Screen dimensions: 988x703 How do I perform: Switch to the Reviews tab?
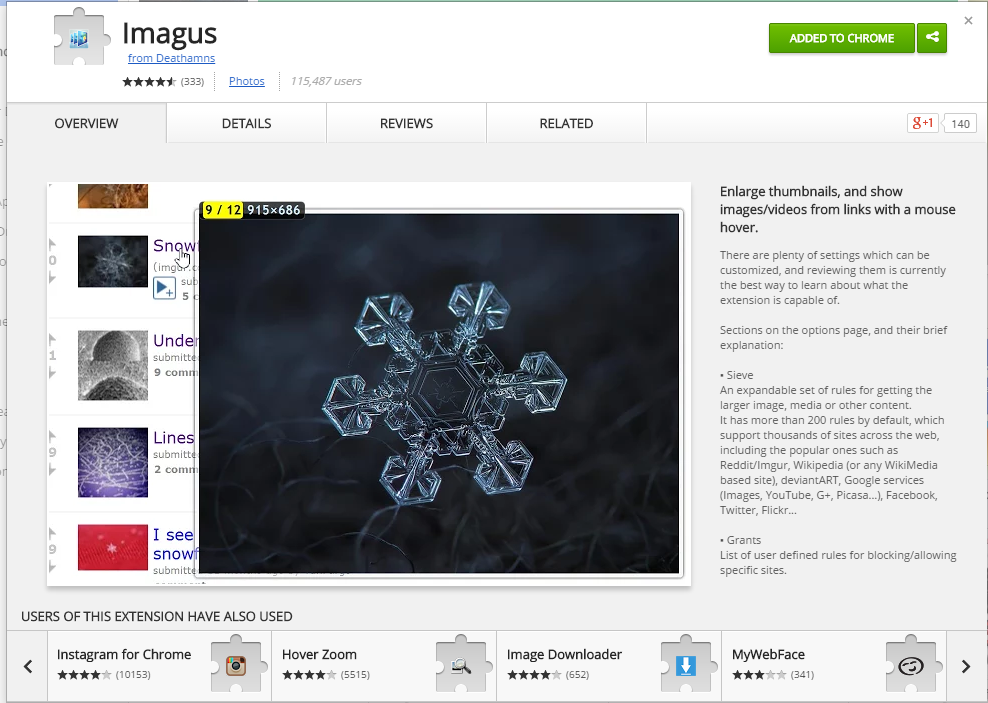406,123
